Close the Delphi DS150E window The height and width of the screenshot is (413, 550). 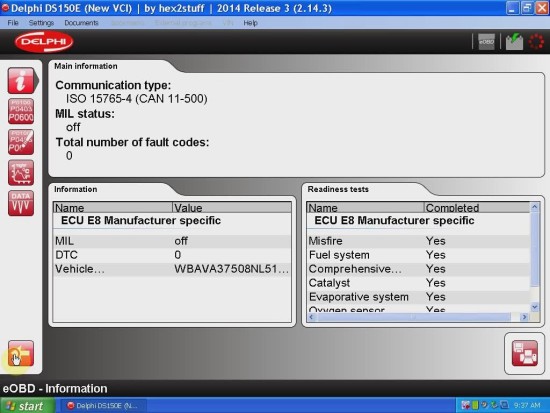541,8
